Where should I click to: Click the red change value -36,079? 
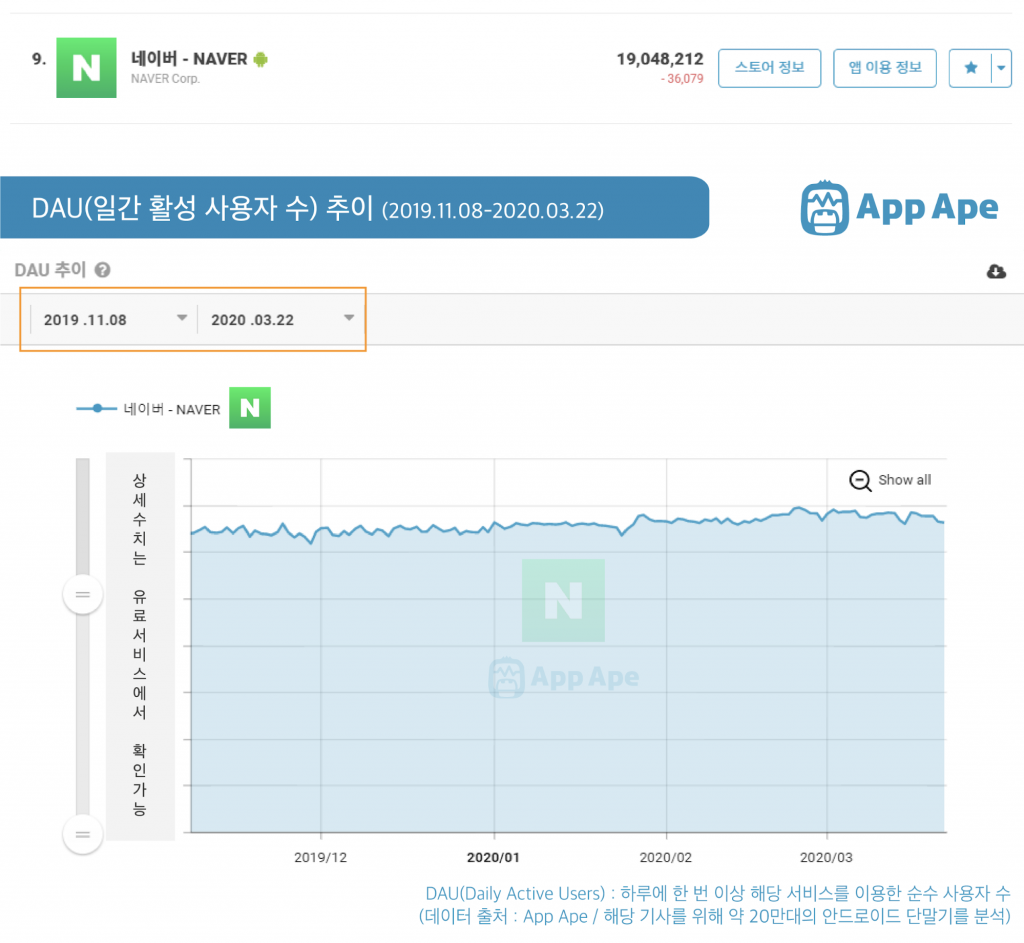tap(682, 79)
